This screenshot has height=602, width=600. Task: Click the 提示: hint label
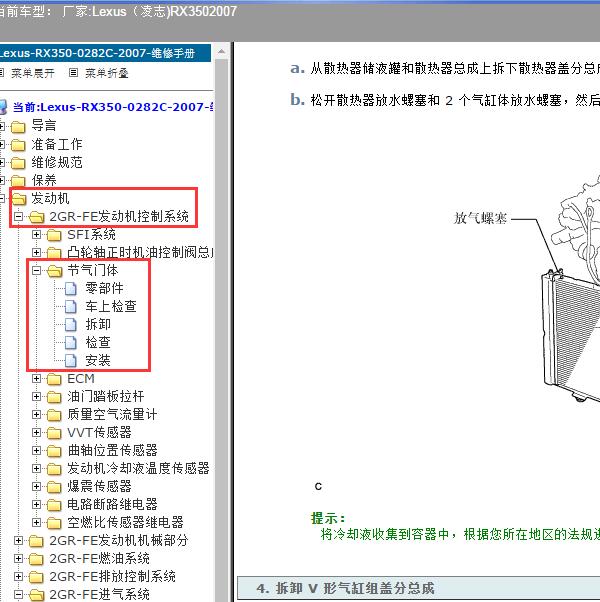[328, 519]
